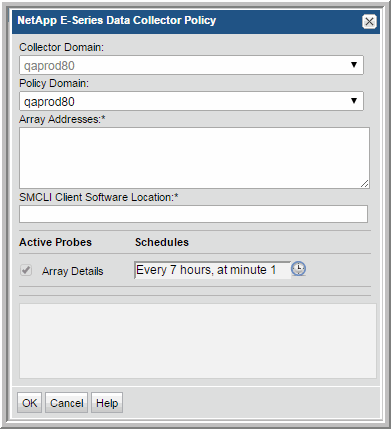
Task: Select the Policy Domain qaprod80 combo box
Action: [191, 101]
